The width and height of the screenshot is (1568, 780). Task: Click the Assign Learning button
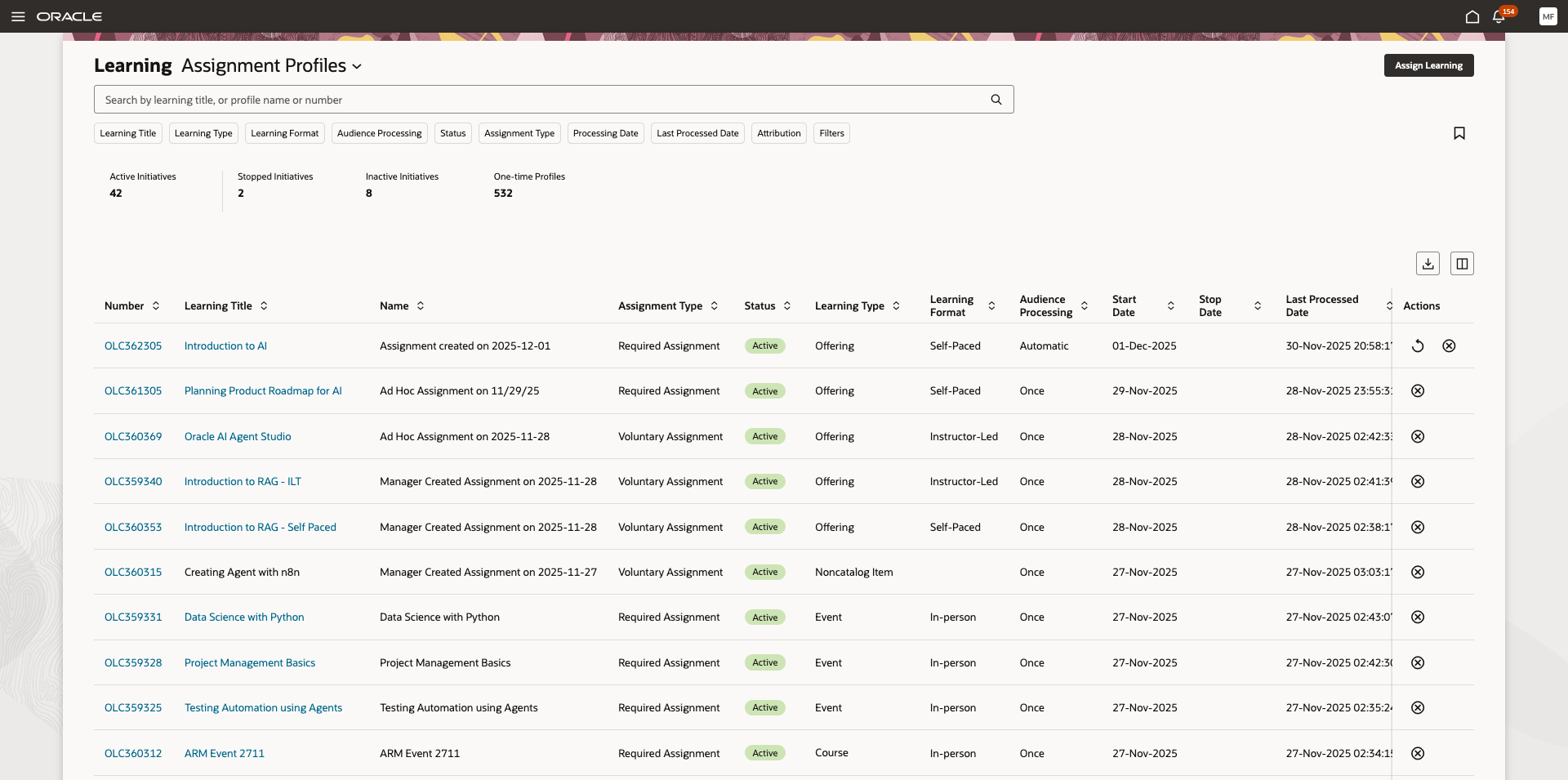[1428, 65]
